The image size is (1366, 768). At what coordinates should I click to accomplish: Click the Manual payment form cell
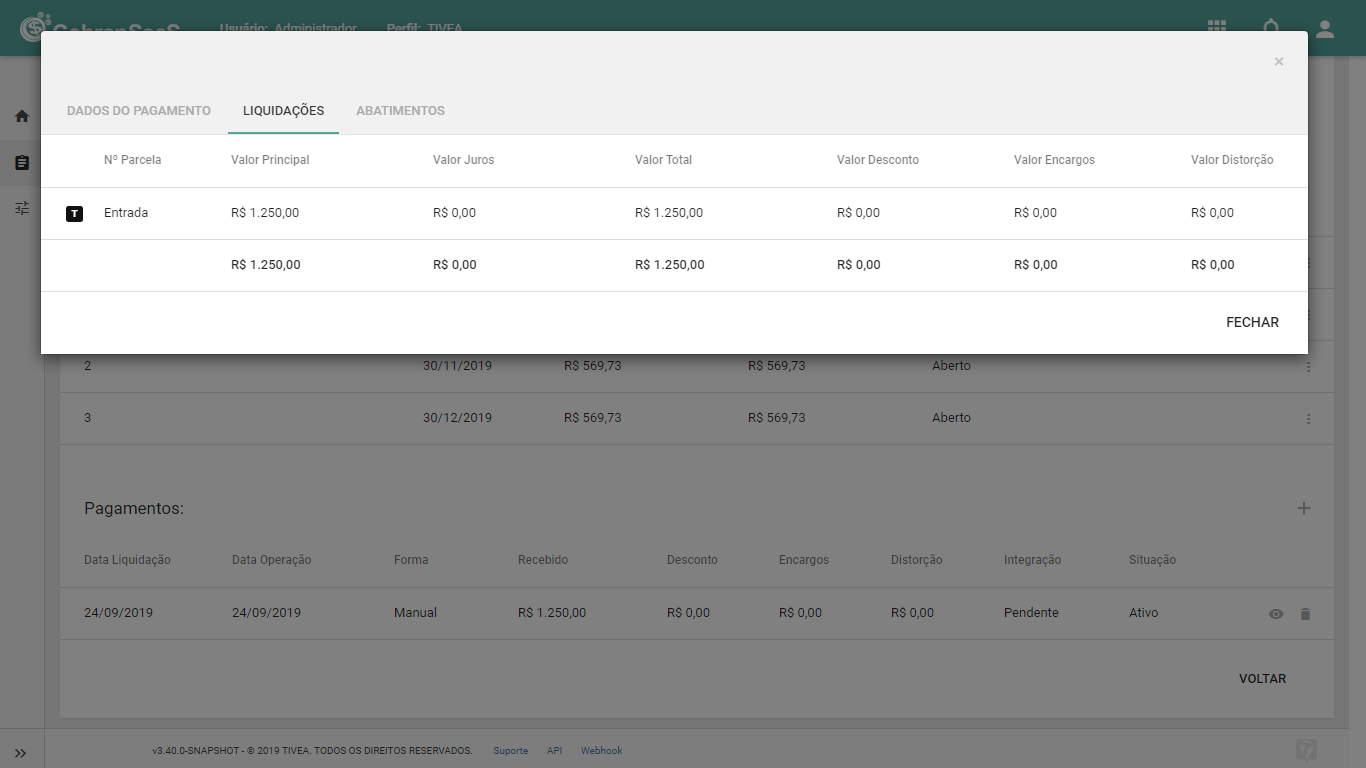[x=415, y=613]
